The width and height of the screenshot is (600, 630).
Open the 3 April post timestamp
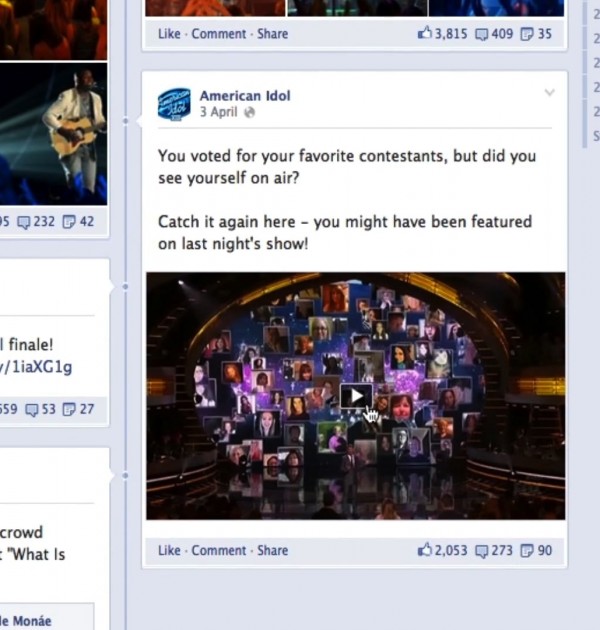coord(219,112)
